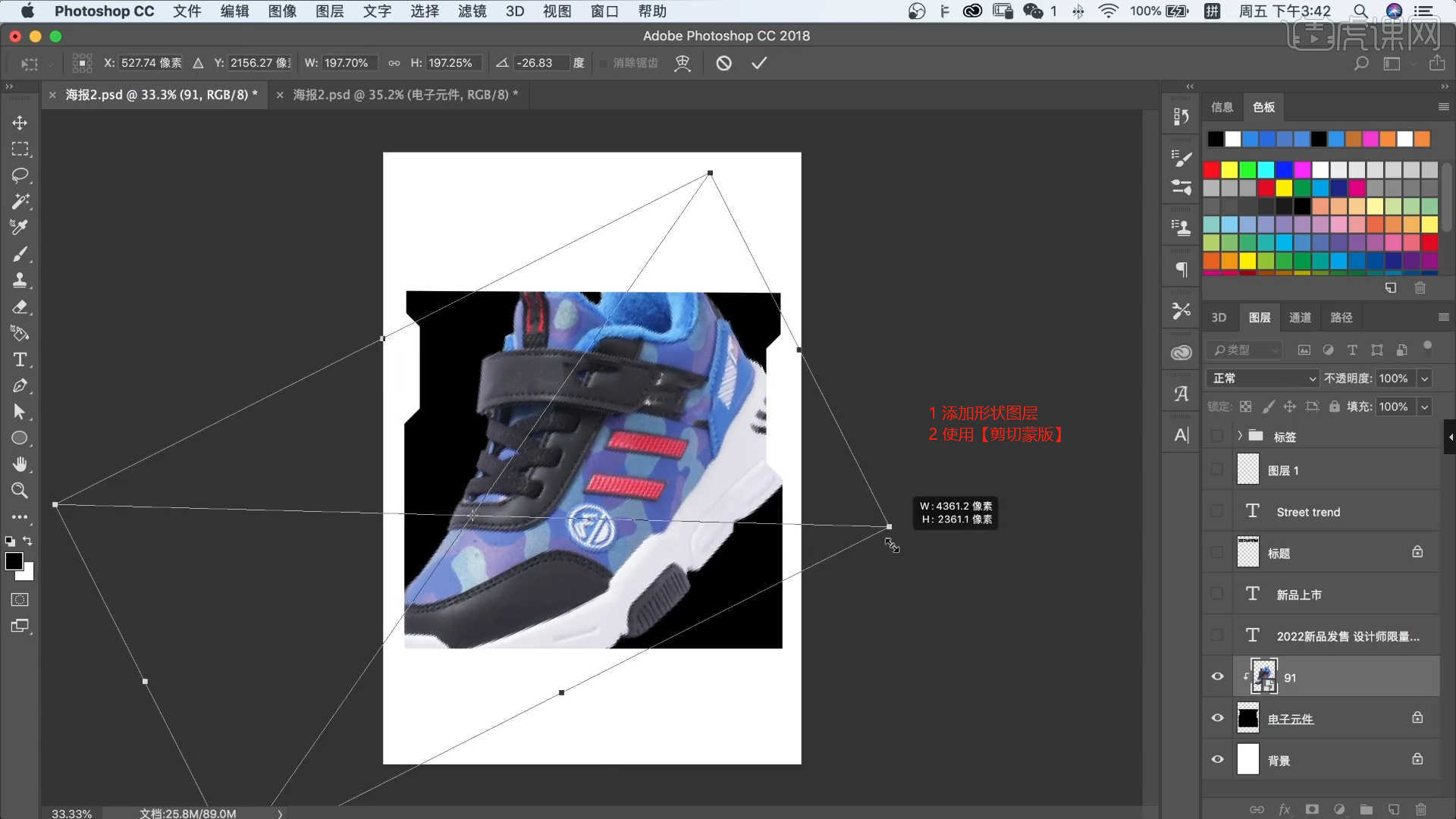Select the Ellipse shape tool
The image size is (1456, 819).
tap(20, 438)
